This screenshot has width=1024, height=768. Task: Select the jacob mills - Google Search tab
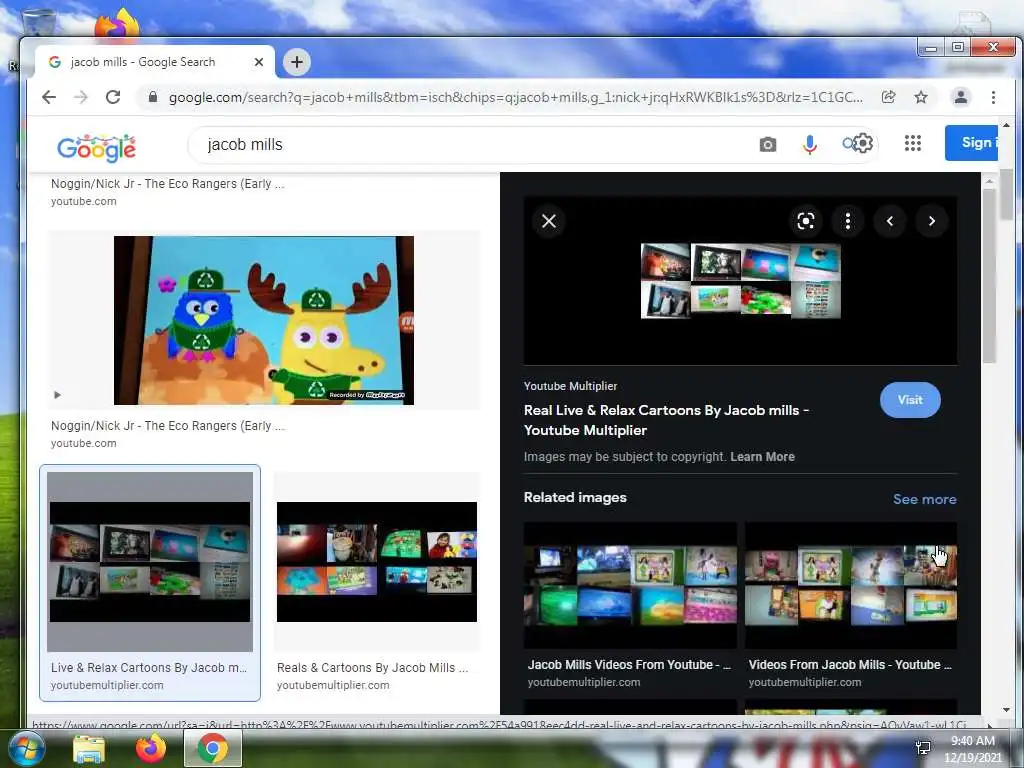pyautogui.click(x=155, y=62)
